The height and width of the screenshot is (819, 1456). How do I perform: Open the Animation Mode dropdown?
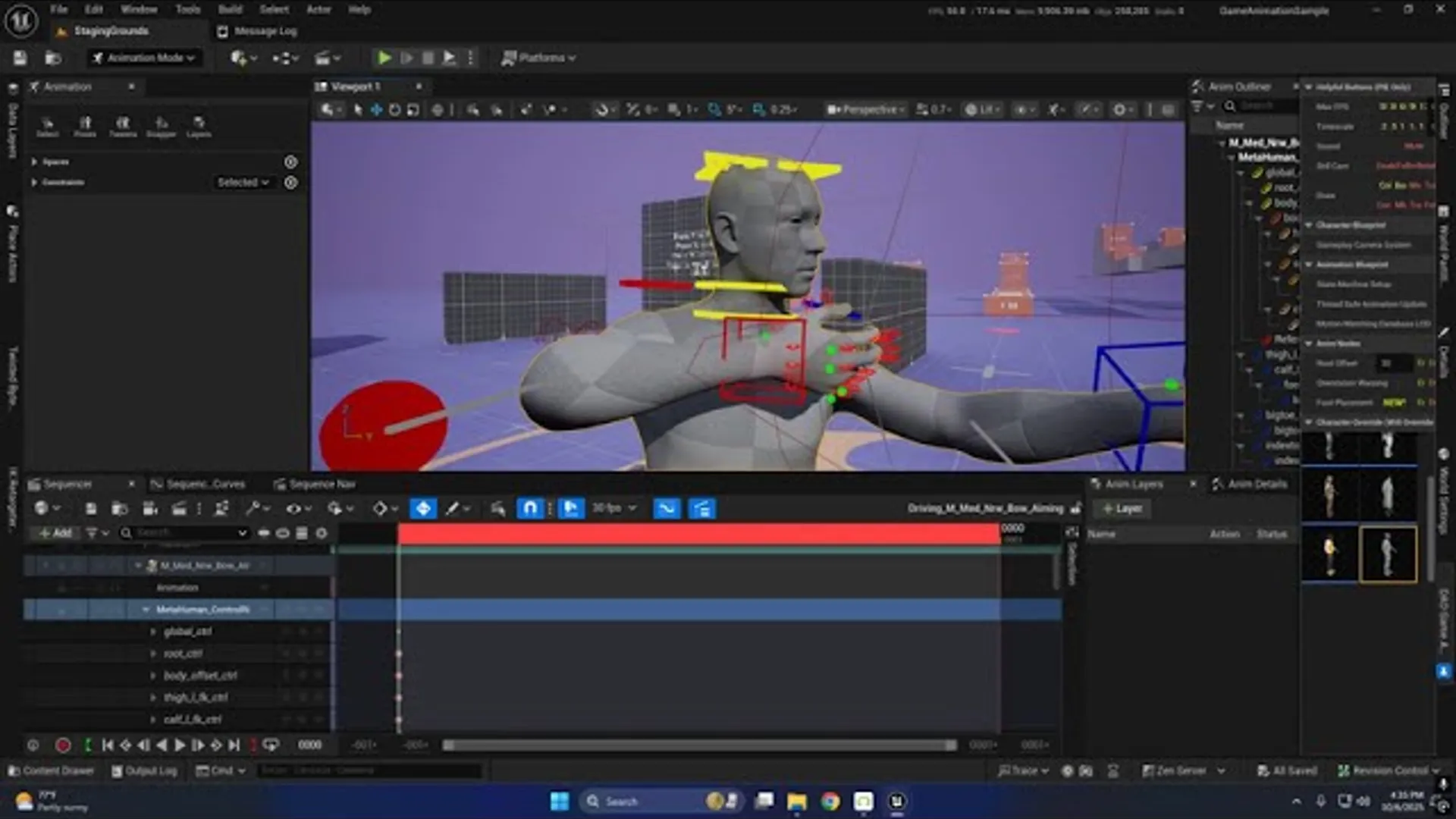(x=144, y=57)
